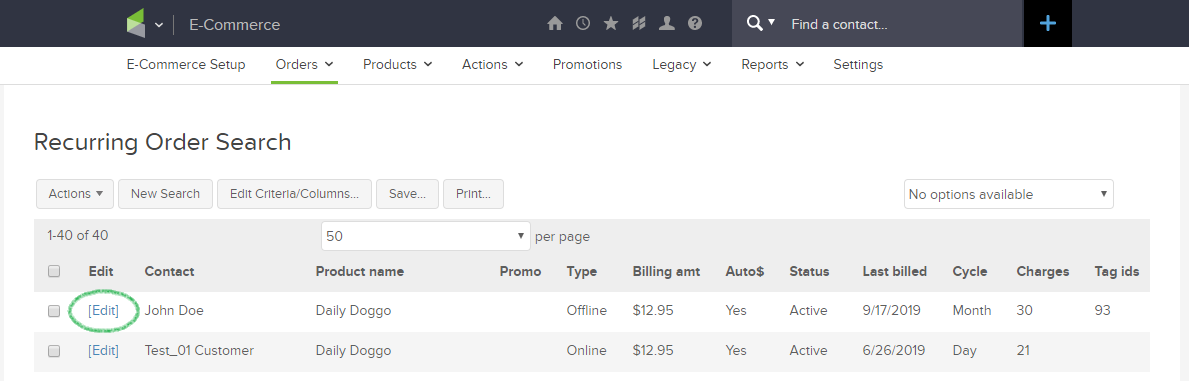Toggle the select-all header checkbox

point(54,271)
